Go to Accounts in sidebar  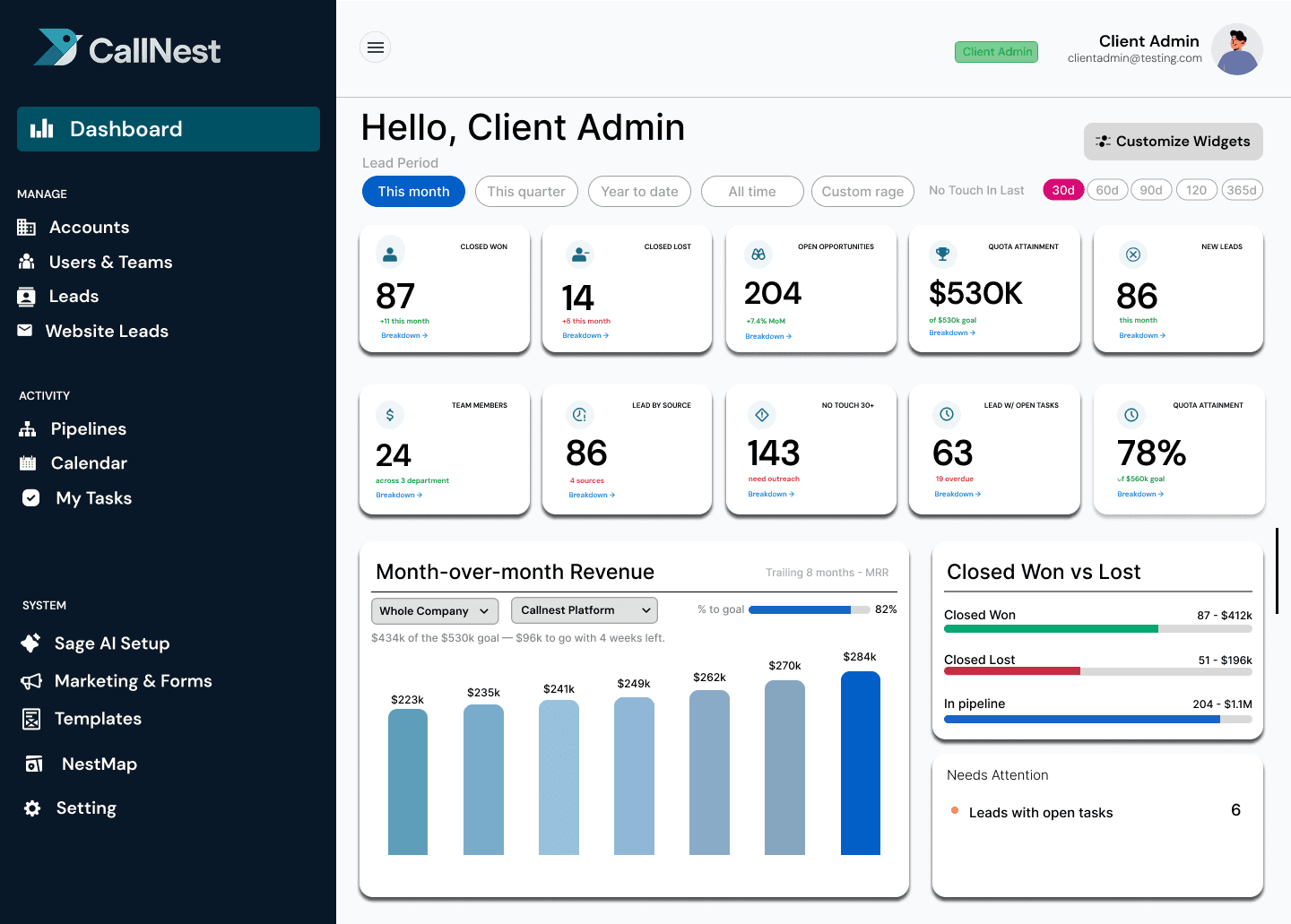(89, 228)
